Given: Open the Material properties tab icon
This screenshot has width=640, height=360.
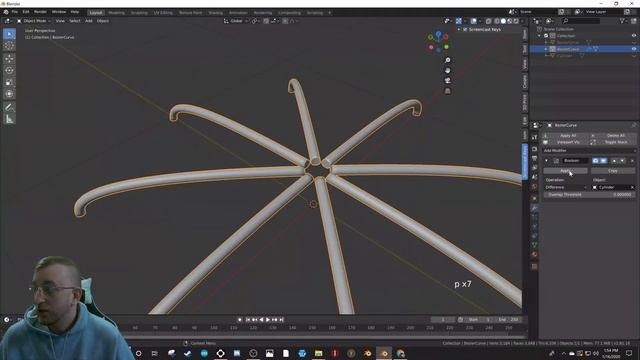Looking at the screenshot, I should 534,255.
